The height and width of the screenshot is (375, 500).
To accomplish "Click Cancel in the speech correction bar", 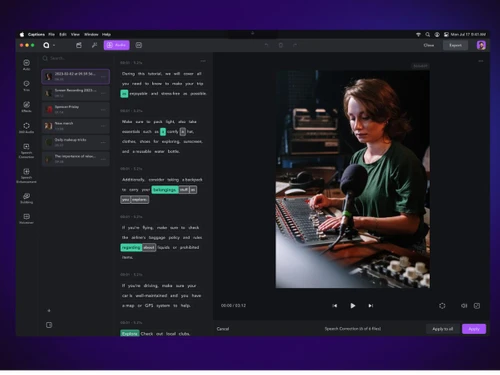I will (223, 329).
